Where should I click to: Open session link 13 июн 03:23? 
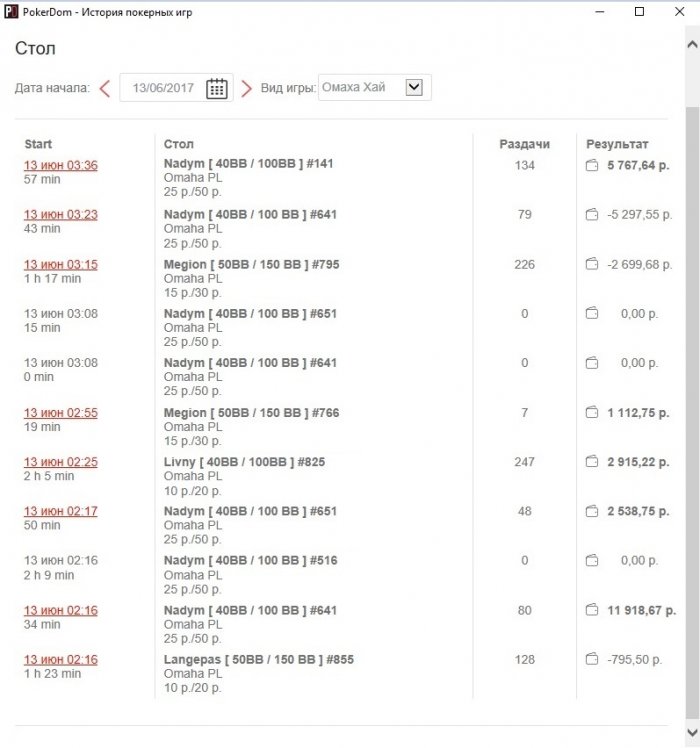point(61,214)
